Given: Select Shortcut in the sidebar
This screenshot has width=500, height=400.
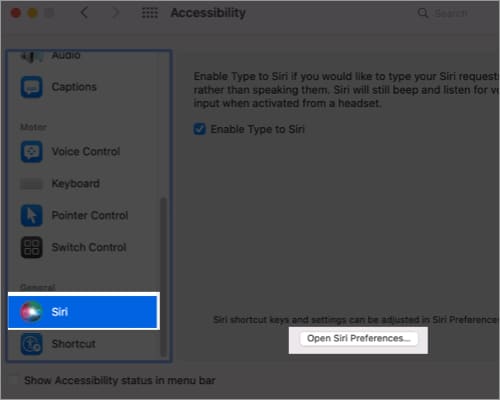Looking at the screenshot, I should pyautogui.click(x=83, y=344).
